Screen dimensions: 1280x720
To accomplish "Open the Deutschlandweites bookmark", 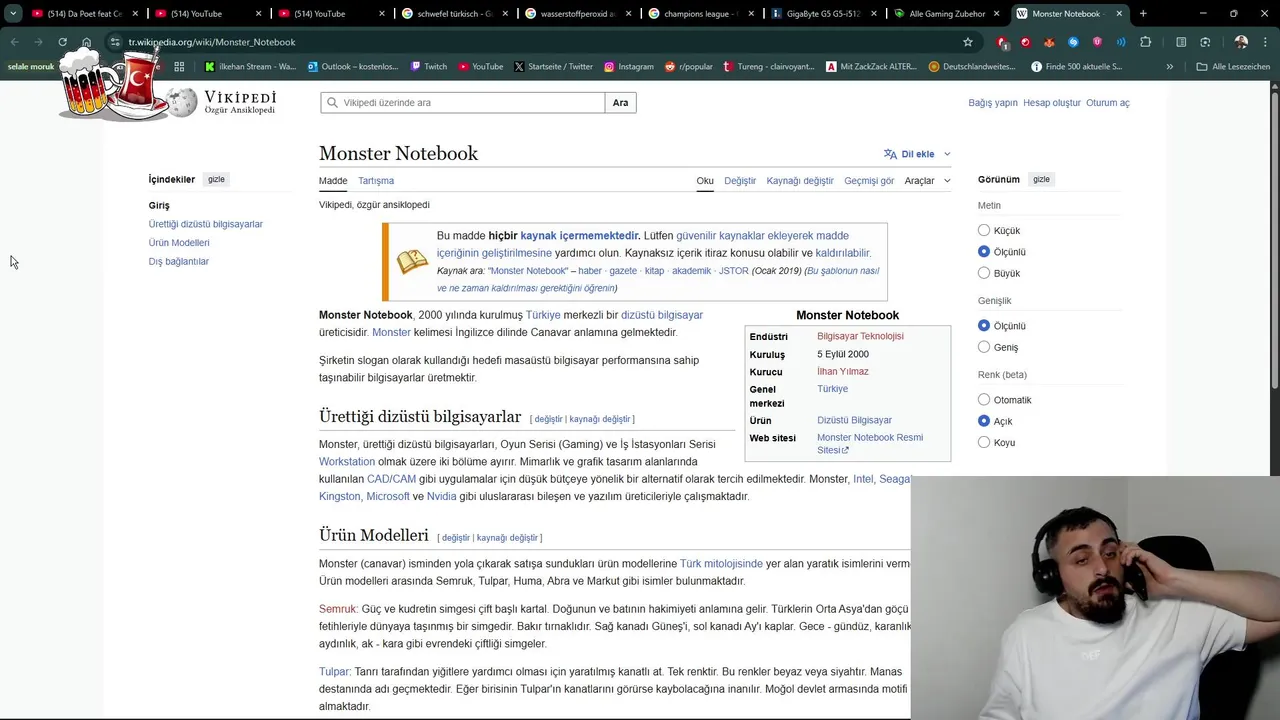I will point(974,67).
